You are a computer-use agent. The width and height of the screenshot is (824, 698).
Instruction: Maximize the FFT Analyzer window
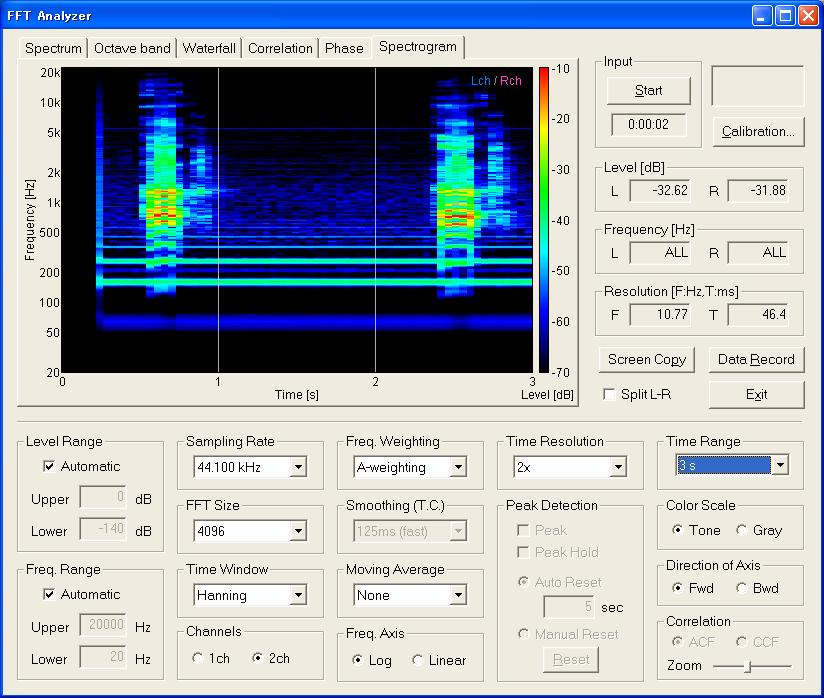pos(785,15)
